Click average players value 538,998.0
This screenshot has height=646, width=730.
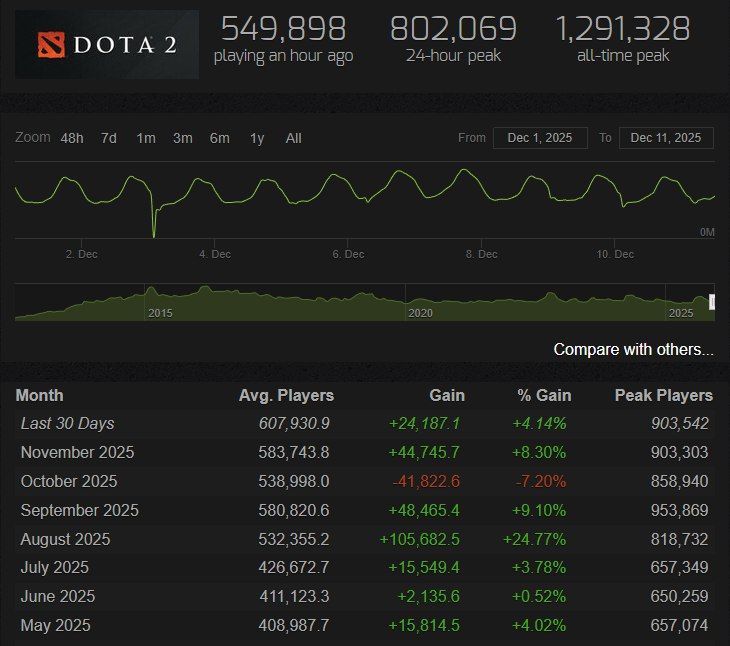(294, 481)
